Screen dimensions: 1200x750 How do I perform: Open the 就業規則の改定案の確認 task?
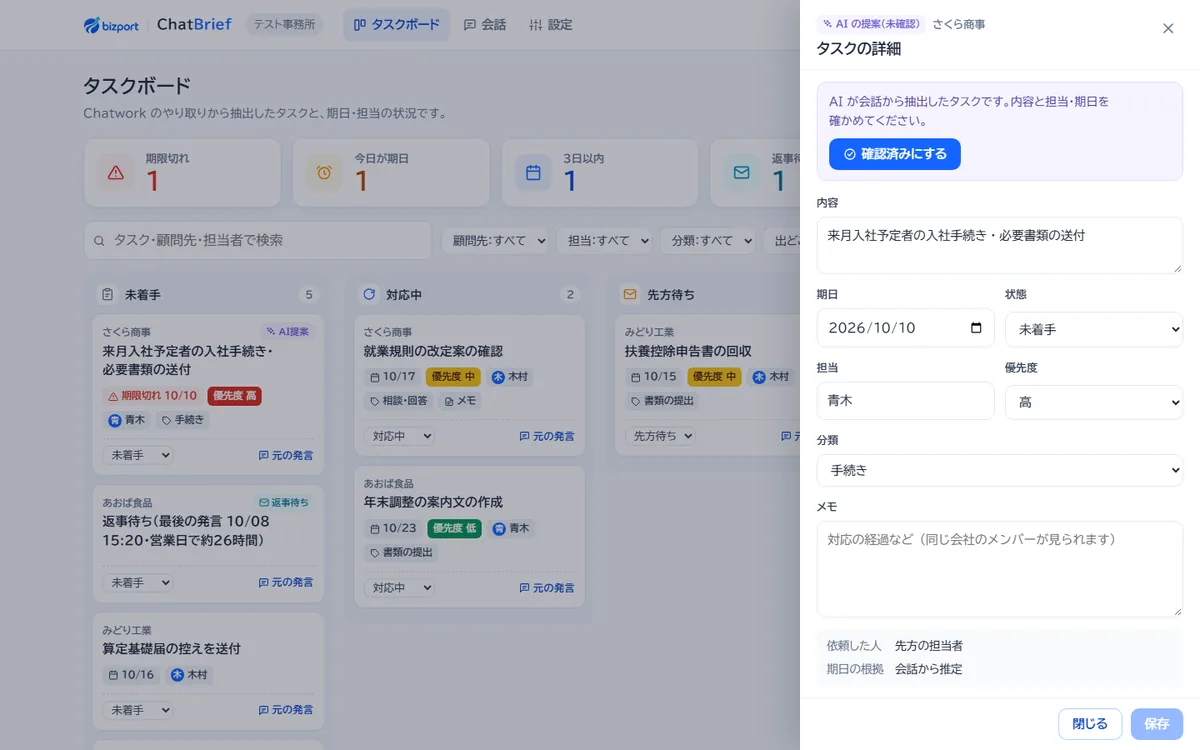pos(433,352)
